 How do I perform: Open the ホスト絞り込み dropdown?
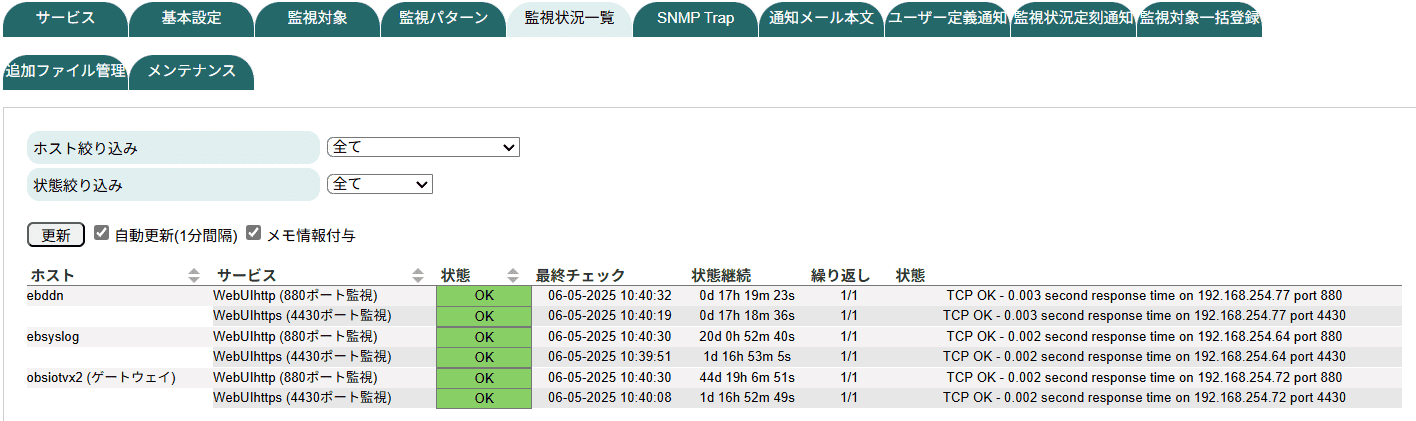[423, 147]
